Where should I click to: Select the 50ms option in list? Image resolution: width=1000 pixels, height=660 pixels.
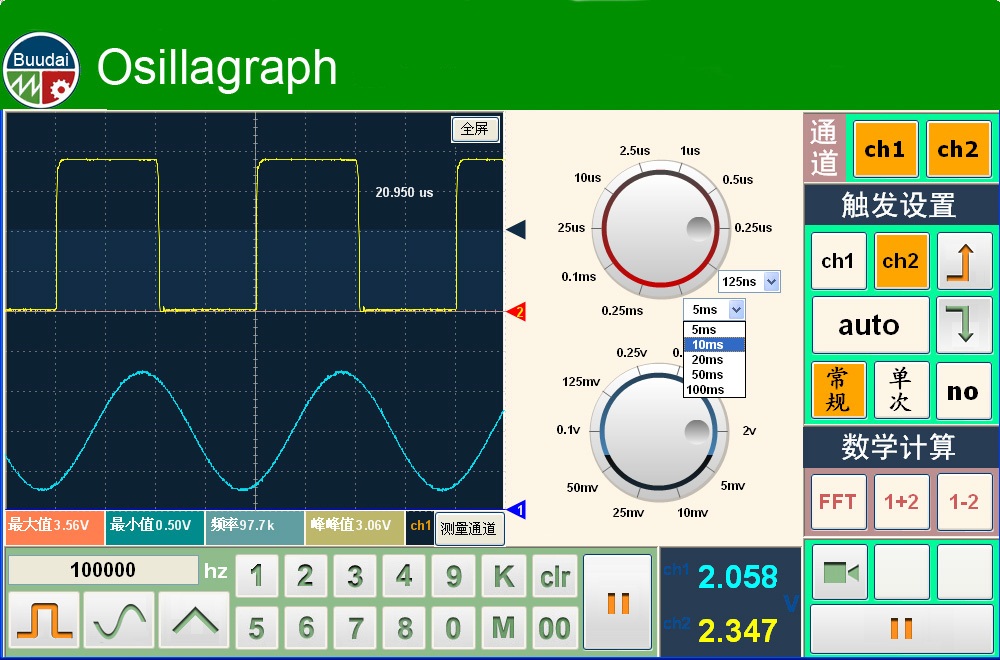coord(708,375)
